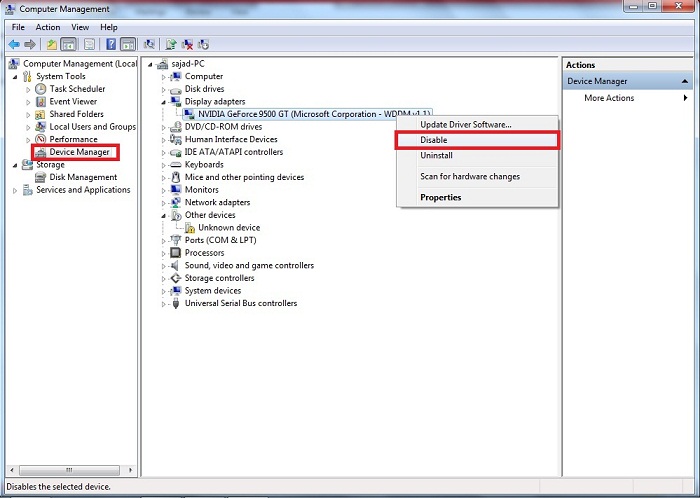Screen dimensions: 700x498
Task: Choose Update Driver Software from context menu
Action: 477,124
